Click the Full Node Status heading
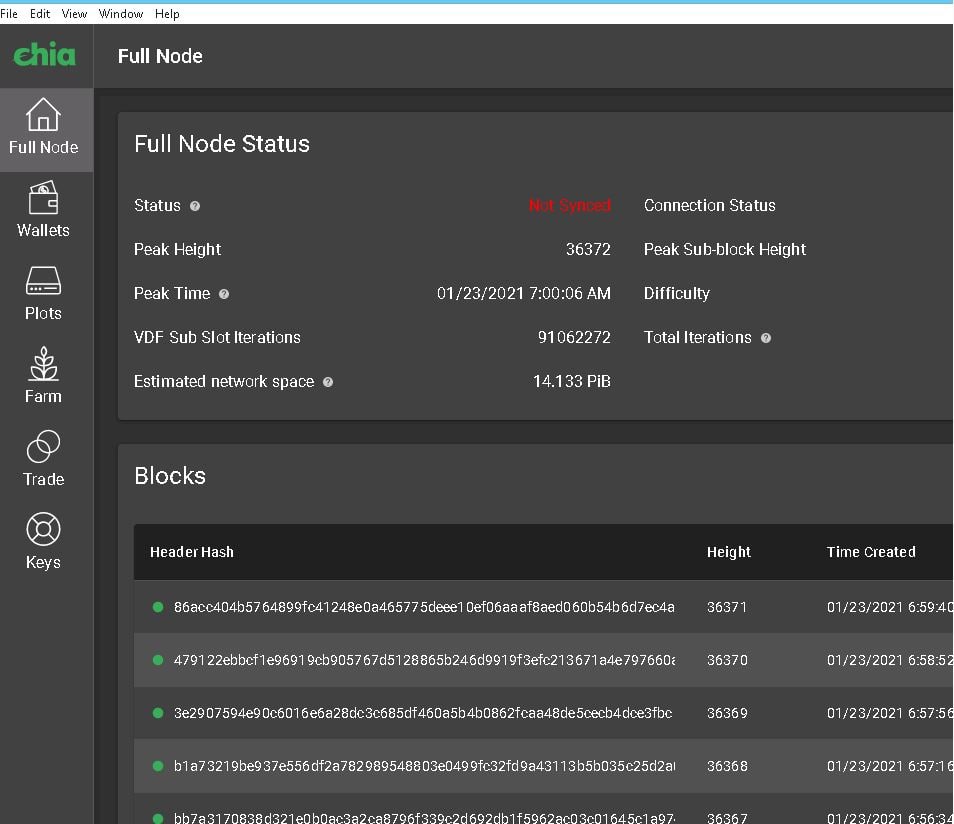Viewport: 954px width, 824px height. pos(222,144)
